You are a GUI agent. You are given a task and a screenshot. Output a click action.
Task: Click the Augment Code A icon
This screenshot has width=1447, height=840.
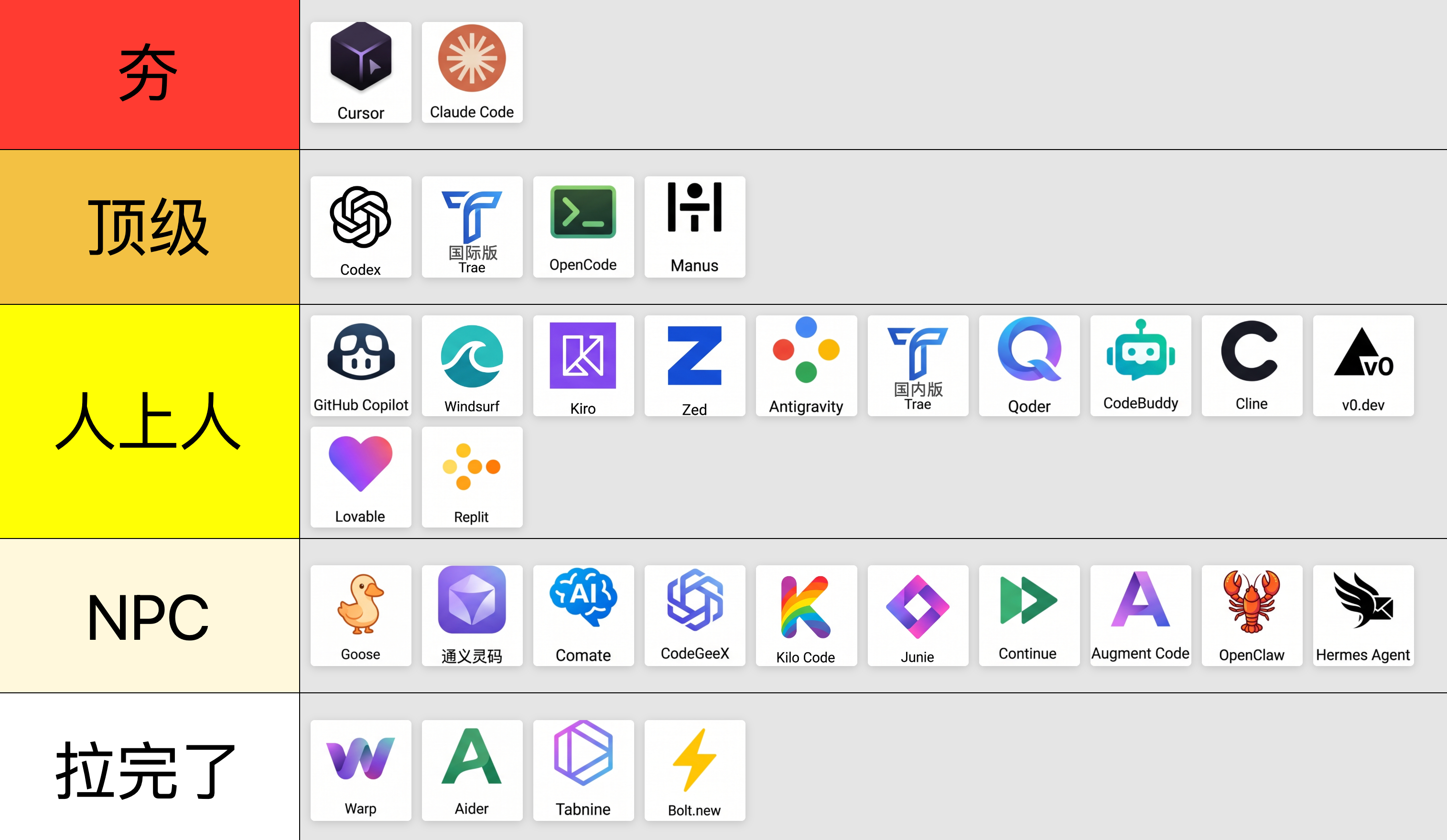click(1140, 615)
